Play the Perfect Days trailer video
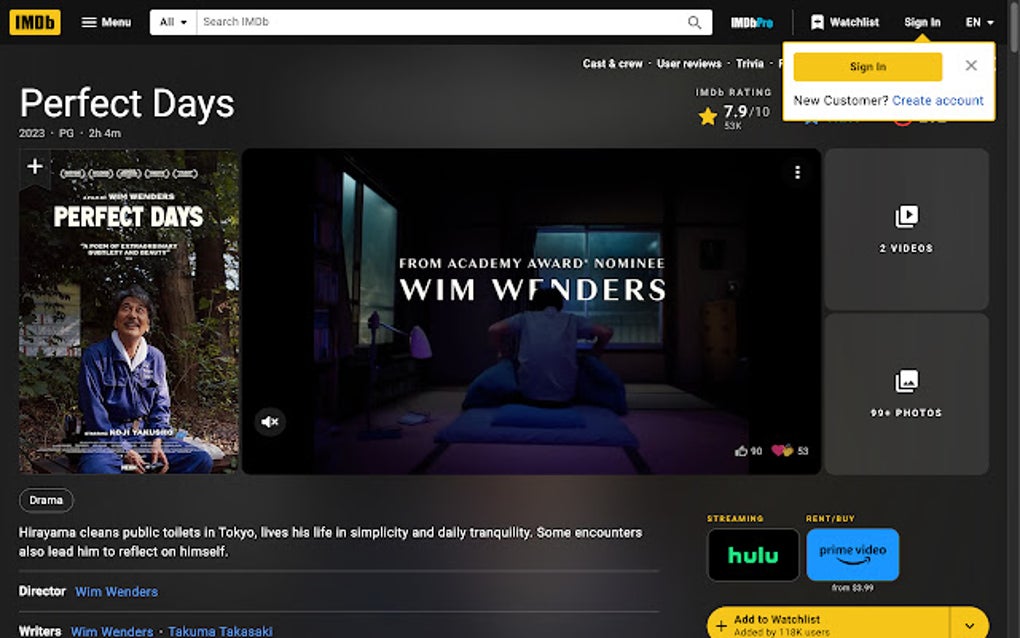Screen dimensions: 1020x638 [531, 312]
